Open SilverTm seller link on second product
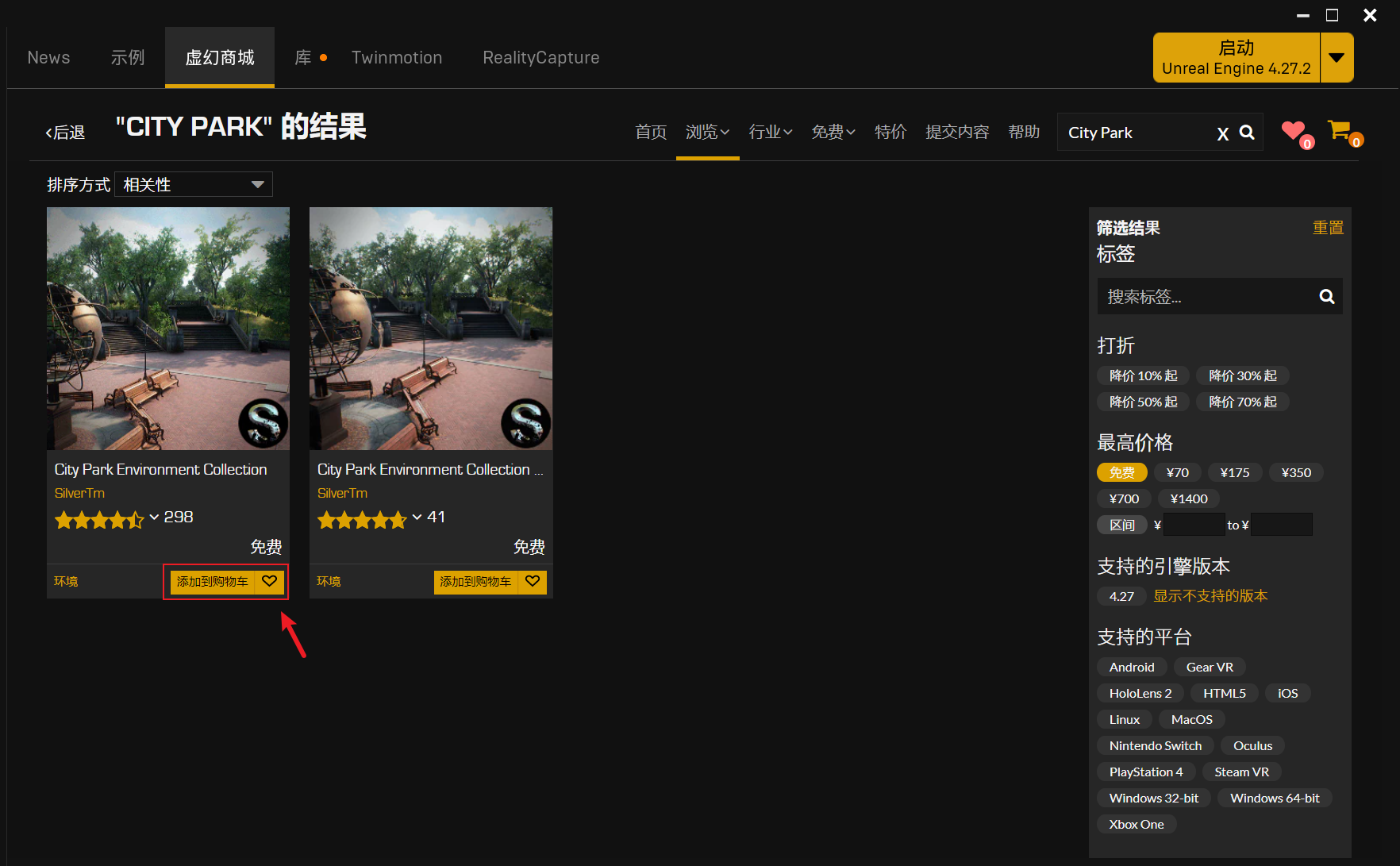 coord(342,493)
